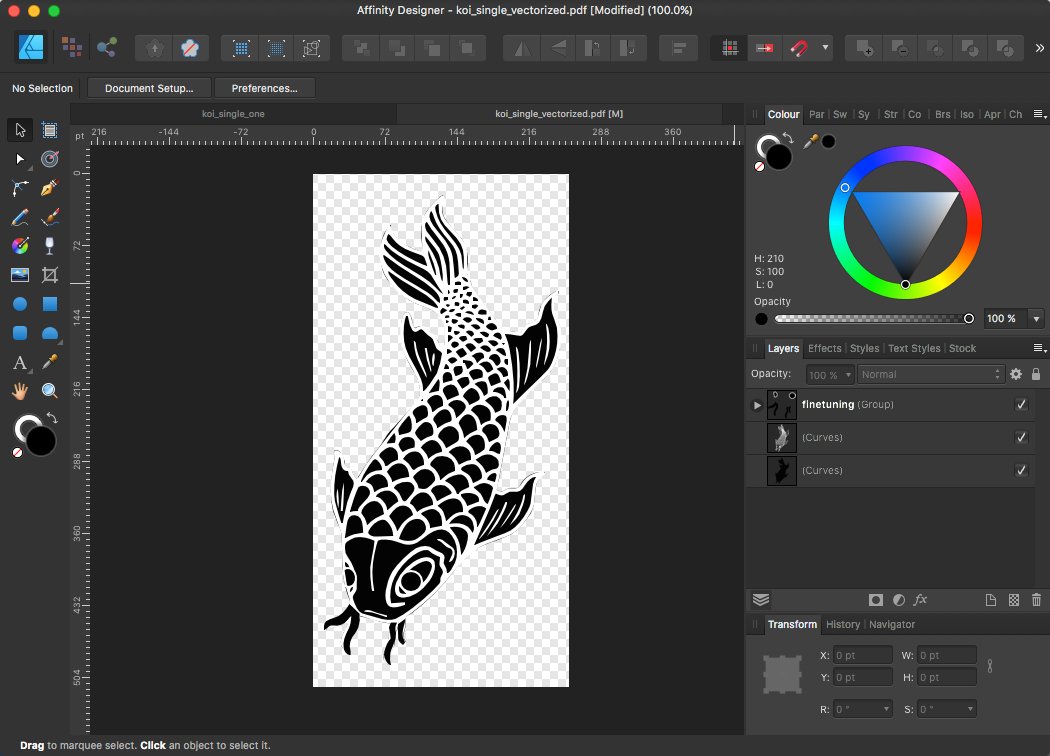The width and height of the screenshot is (1050, 756).
Task: Select the Node tool
Action: 18,159
